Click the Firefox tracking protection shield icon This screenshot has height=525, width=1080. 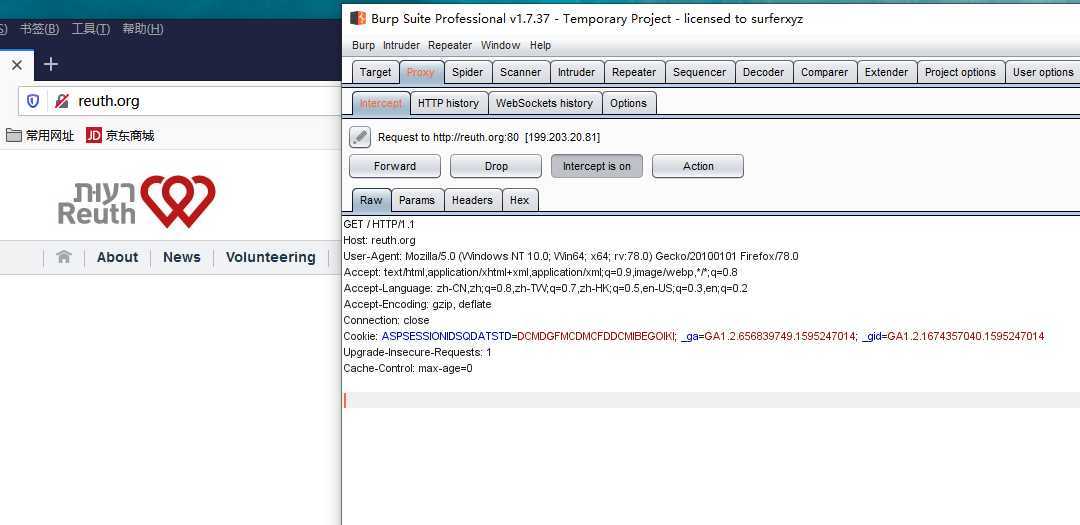click(x=32, y=101)
